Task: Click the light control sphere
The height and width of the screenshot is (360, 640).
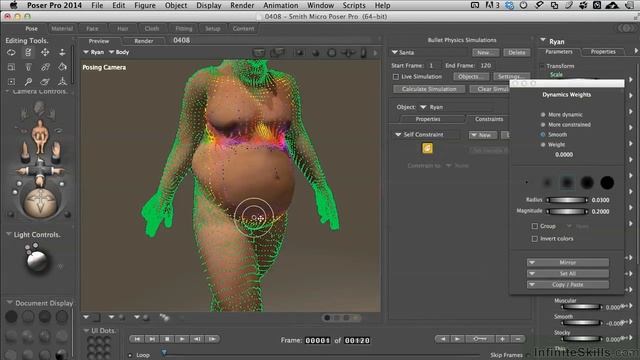Action: coord(37,260)
